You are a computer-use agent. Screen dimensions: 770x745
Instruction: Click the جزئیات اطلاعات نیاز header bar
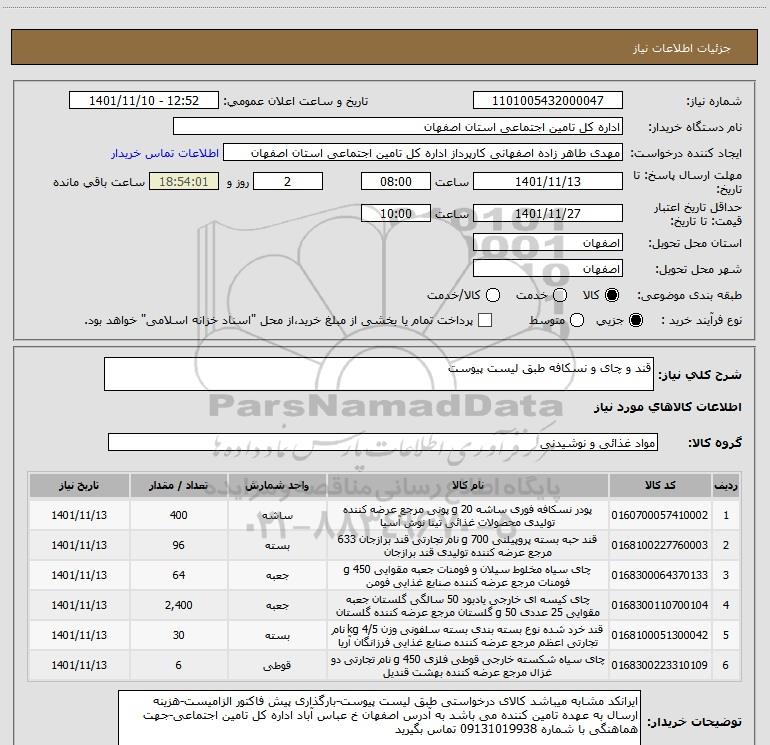pyautogui.click(x=385, y=47)
